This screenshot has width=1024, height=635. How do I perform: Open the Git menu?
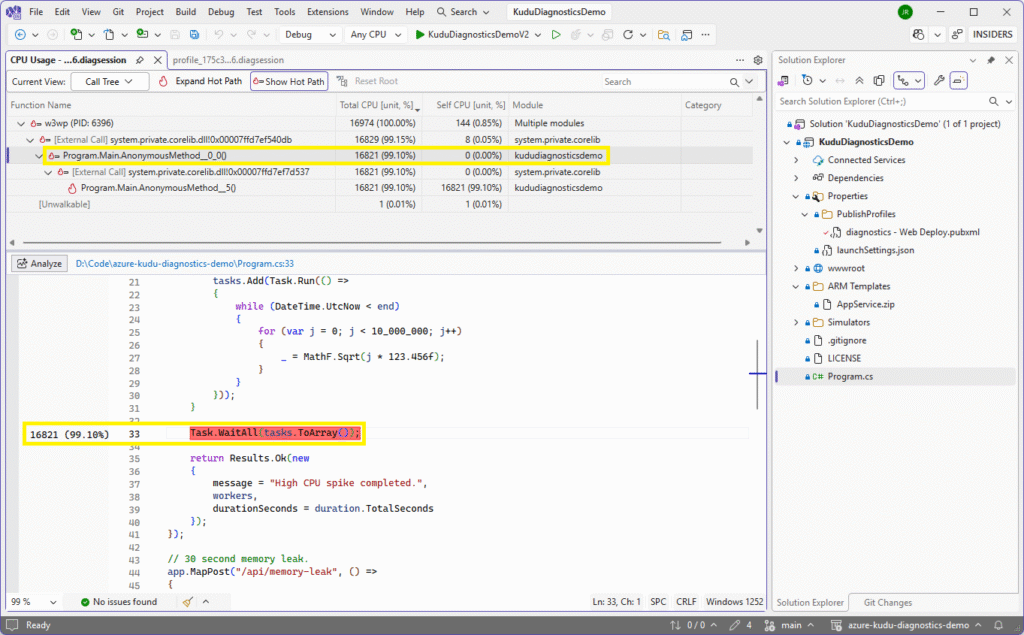click(x=119, y=13)
